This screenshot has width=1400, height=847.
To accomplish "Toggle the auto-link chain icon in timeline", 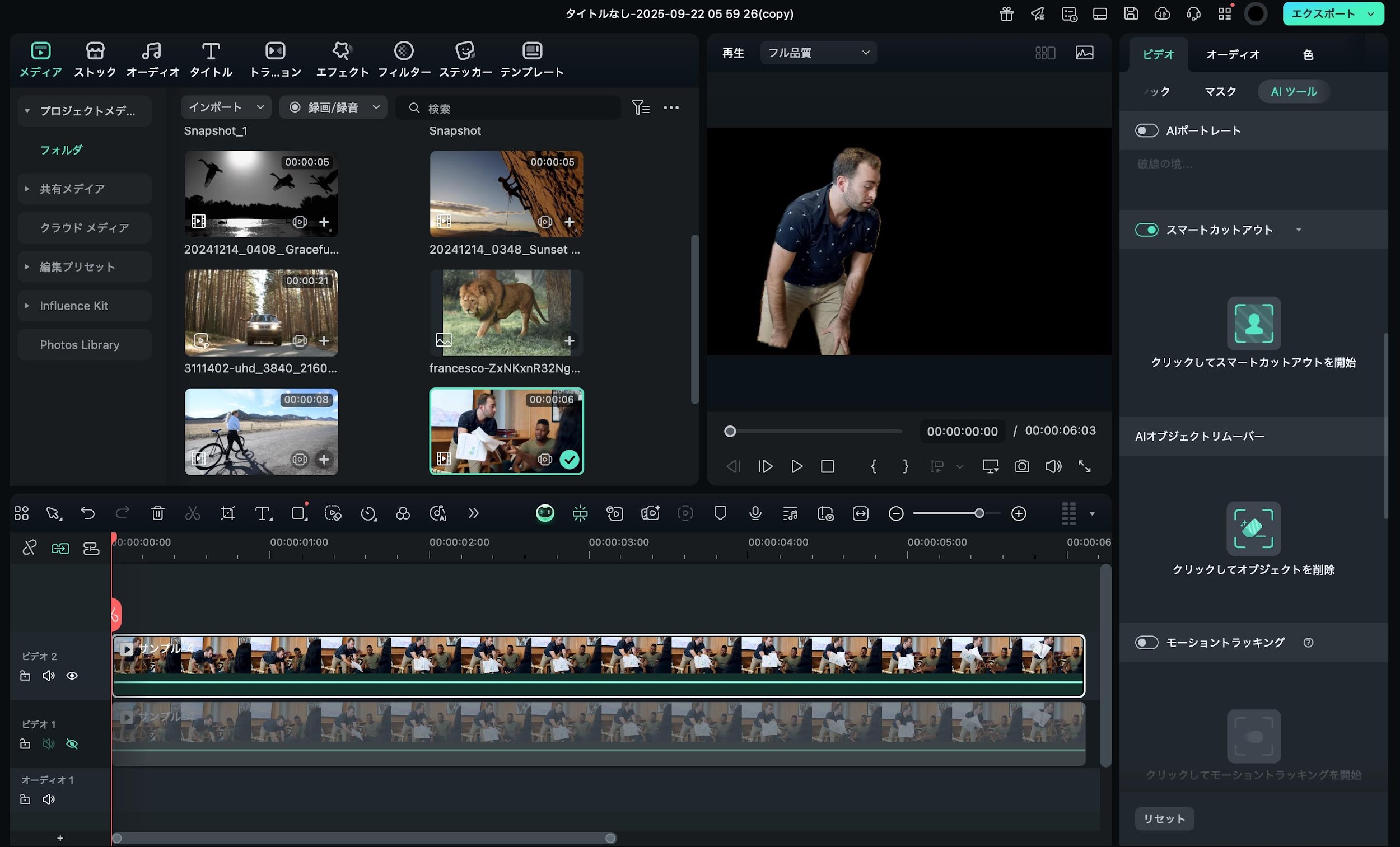I will coord(60,548).
